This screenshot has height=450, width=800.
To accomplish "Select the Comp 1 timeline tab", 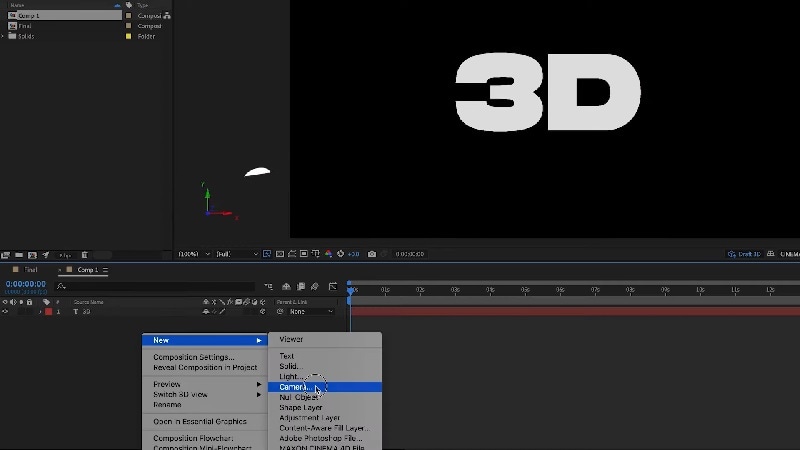I will pyautogui.click(x=87, y=269).
